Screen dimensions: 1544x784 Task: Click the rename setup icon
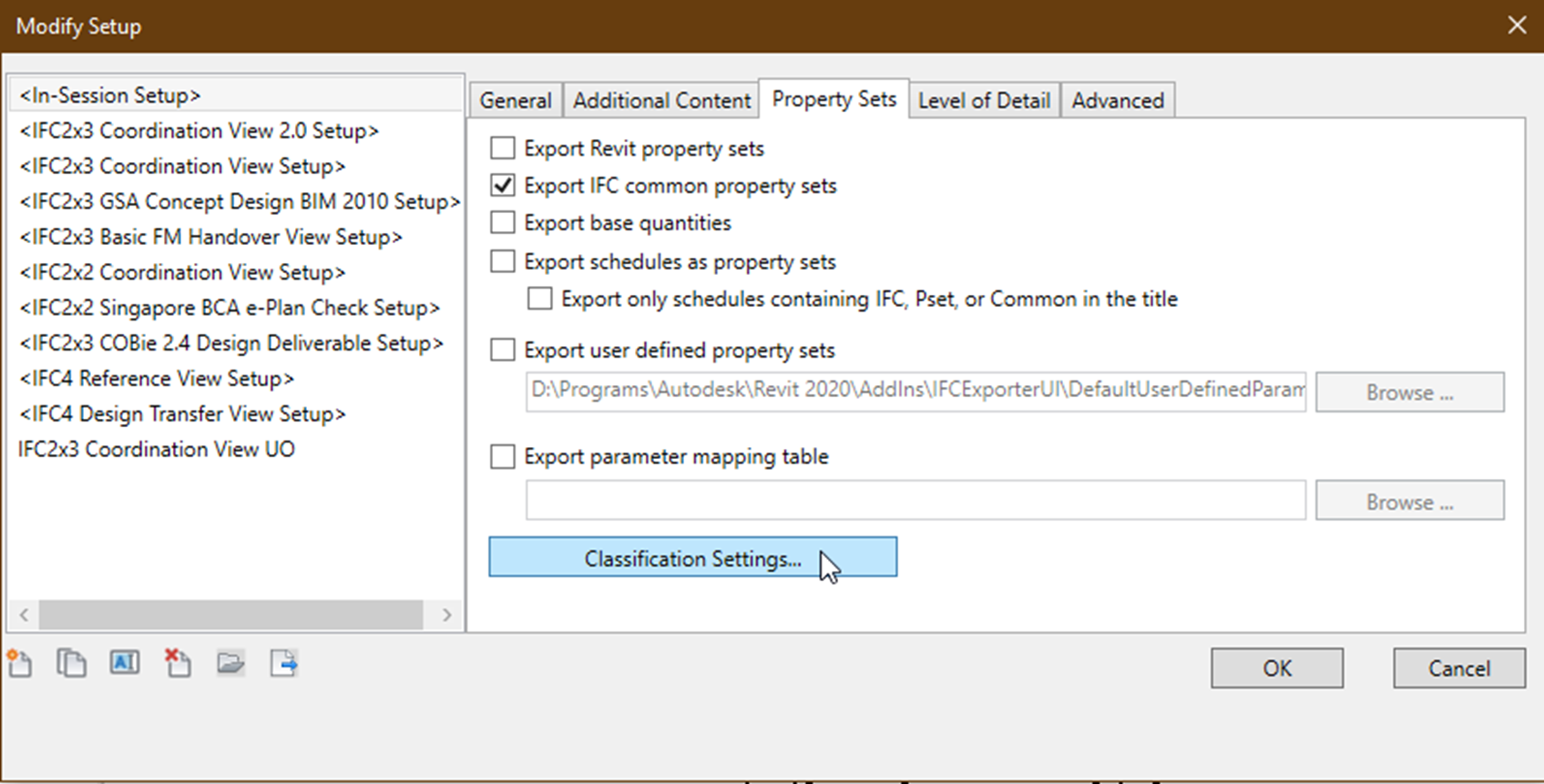pos(125,663)
